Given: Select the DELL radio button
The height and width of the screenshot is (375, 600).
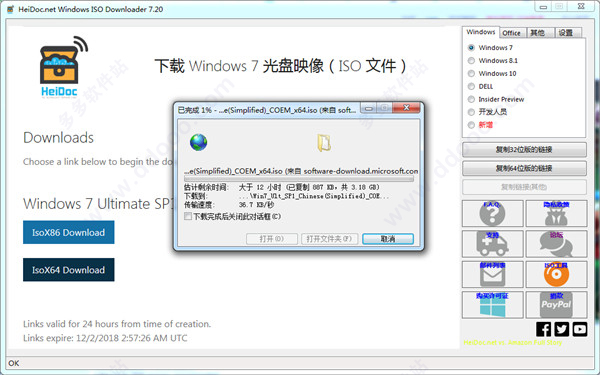Looking at the screenshot, I should (x=471, y=86).
